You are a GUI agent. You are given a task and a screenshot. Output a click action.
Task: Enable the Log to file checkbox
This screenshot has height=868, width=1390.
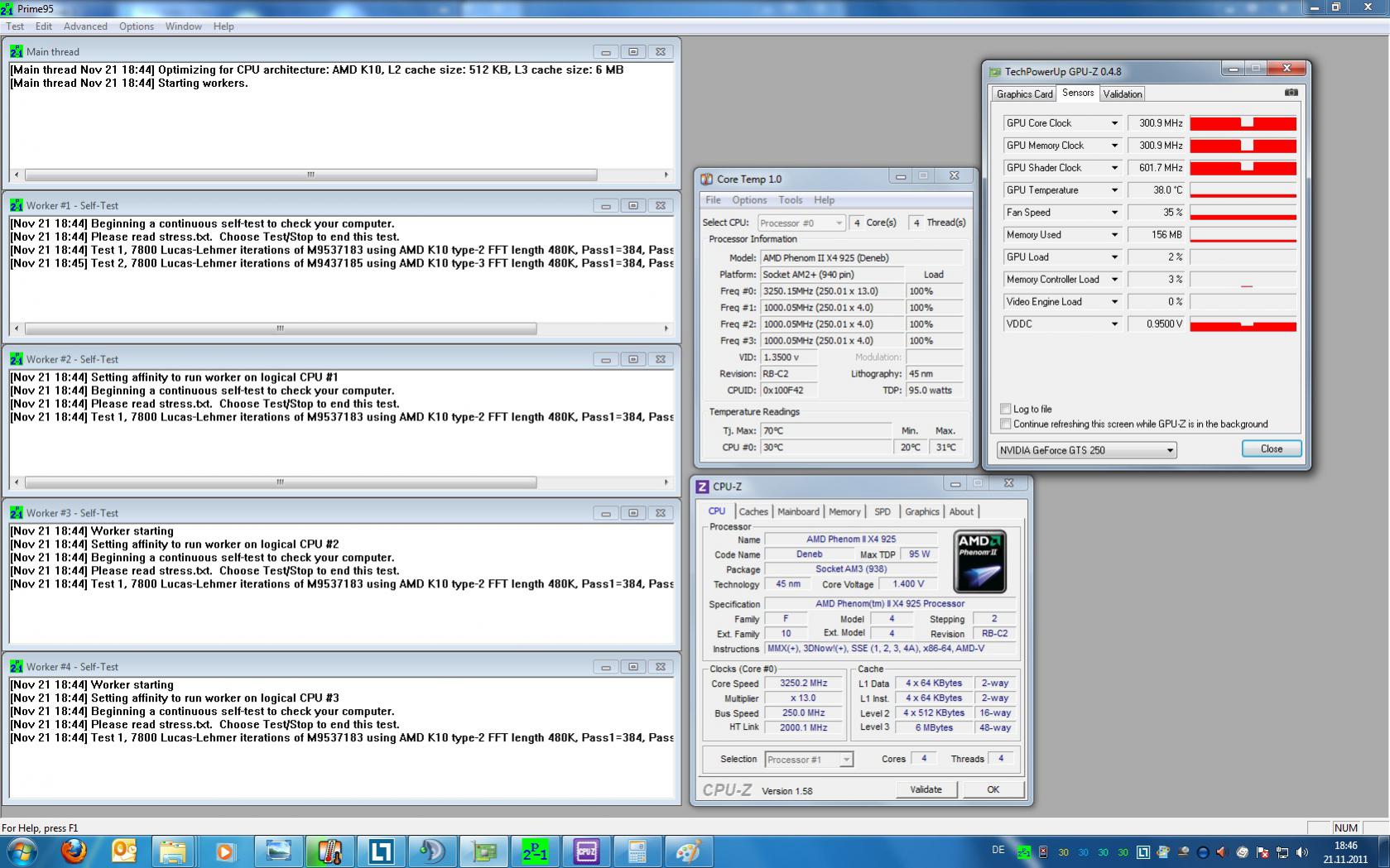tap(1005, 409)
